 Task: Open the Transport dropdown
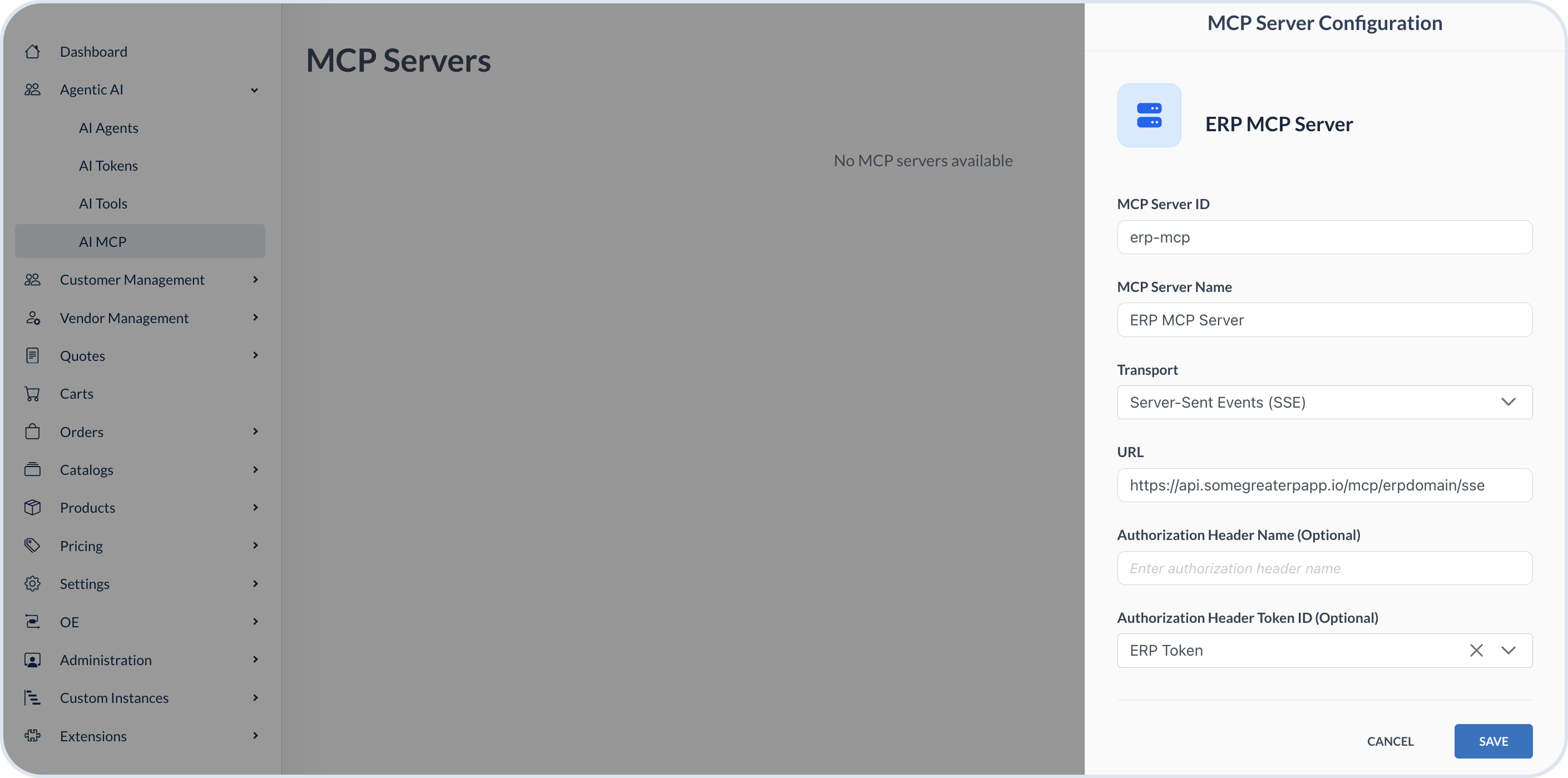pos(1509,402)
